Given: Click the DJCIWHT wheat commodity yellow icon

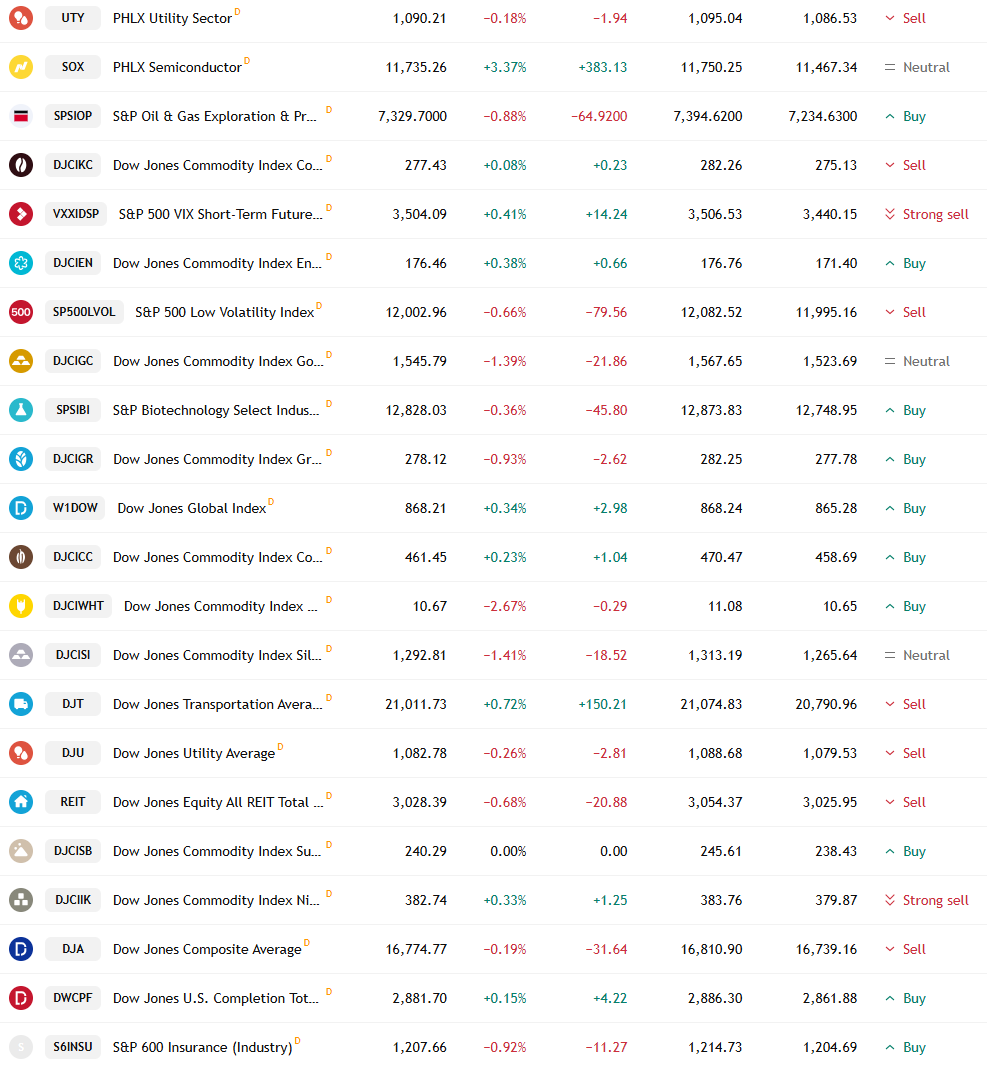Looking at the screenshot, I should (x=21, y=606).
